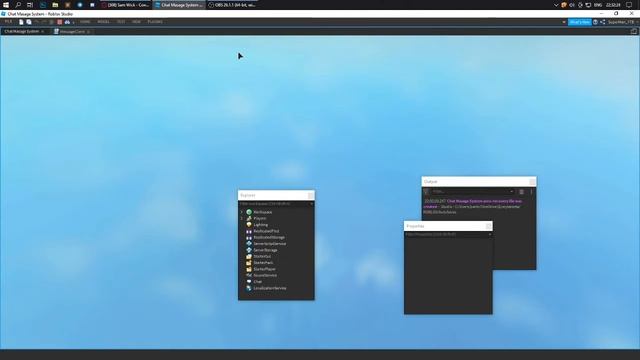
Task: Open Properties filter dropdown arrow
Action: 489,235
